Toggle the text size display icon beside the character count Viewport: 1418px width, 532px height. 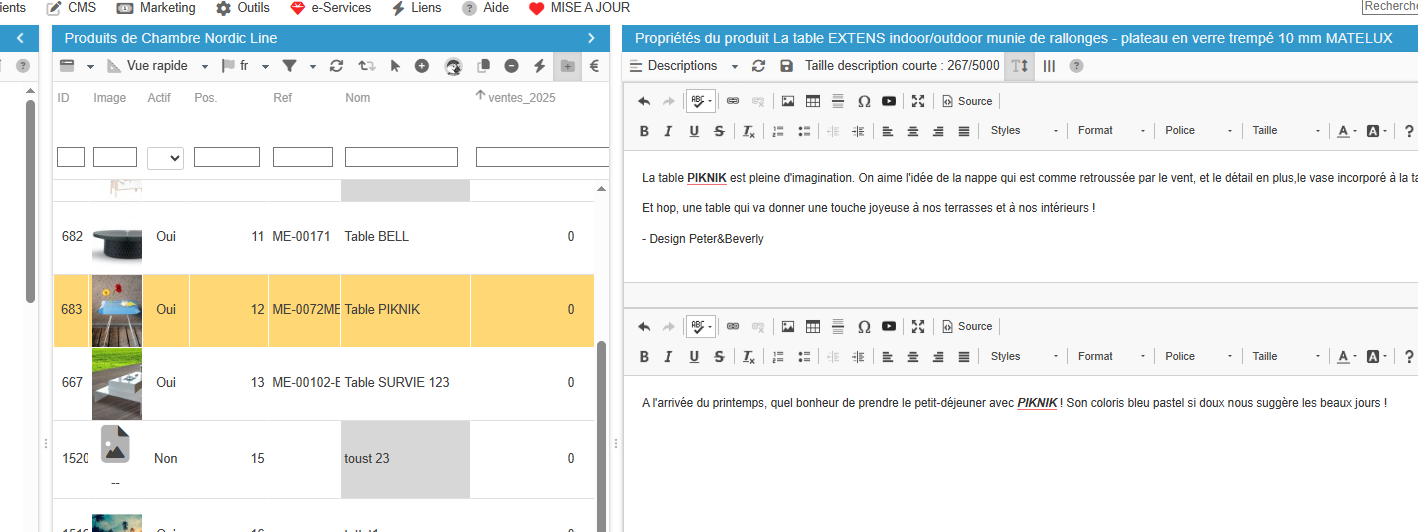[1019, 66]
